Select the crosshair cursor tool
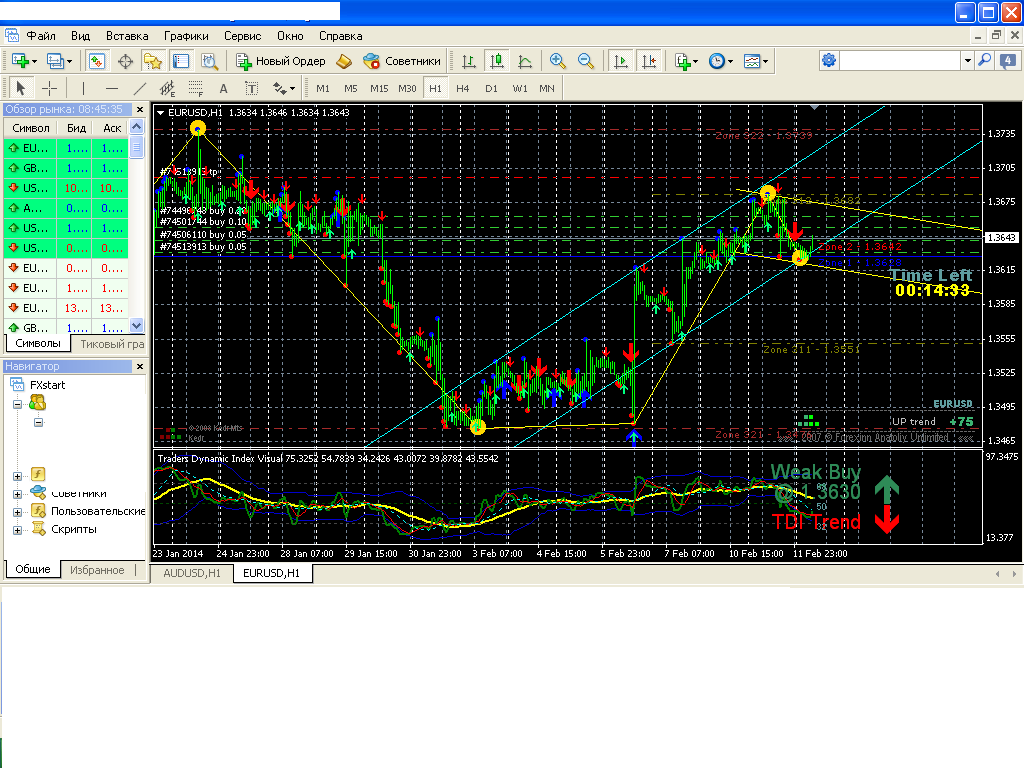Viewport: 1024px width, 768px height. (x=49, y=88)
